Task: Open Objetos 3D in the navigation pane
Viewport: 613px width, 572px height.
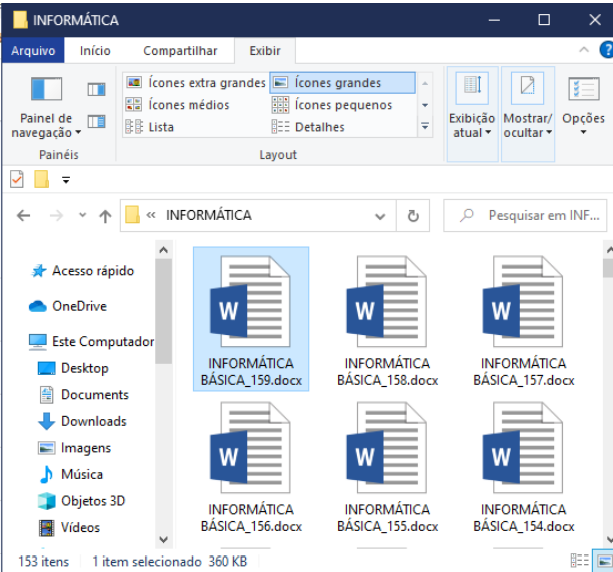Action: coord(81,501)
